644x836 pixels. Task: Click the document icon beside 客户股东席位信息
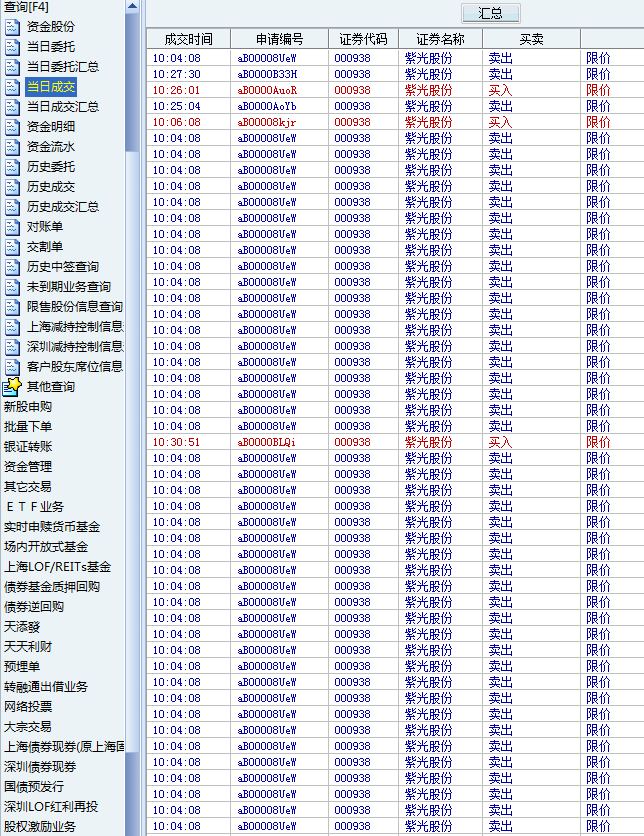pos(12,367)
